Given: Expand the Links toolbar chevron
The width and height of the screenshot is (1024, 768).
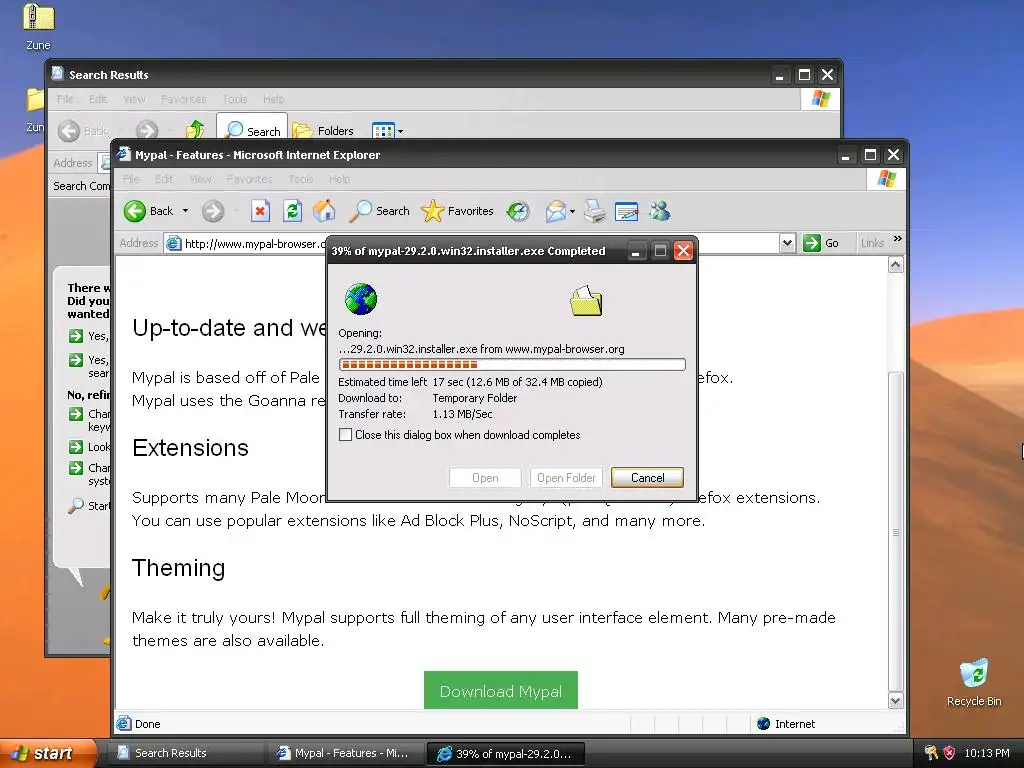Looking at the screenshot, I should coord(898,239).
